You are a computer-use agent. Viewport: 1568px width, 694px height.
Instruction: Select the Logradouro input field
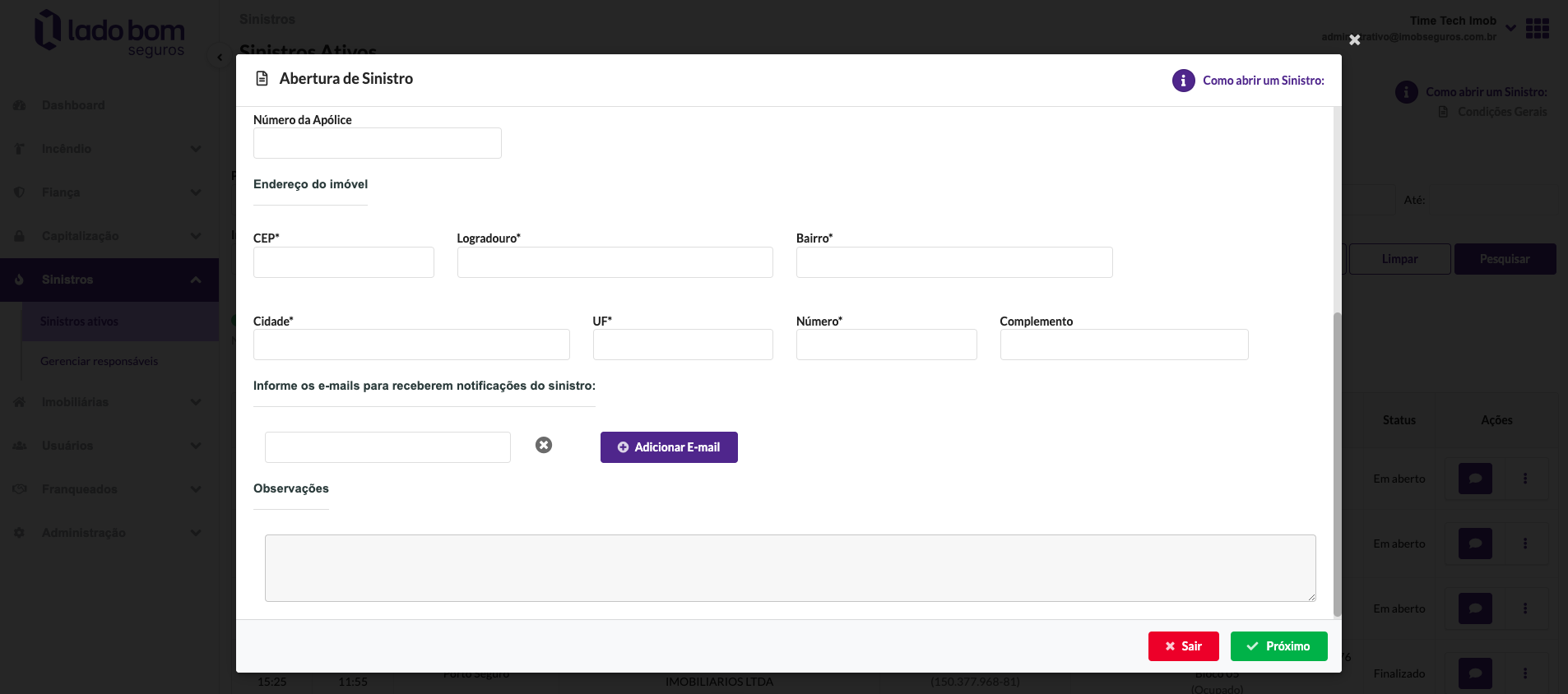615,262
